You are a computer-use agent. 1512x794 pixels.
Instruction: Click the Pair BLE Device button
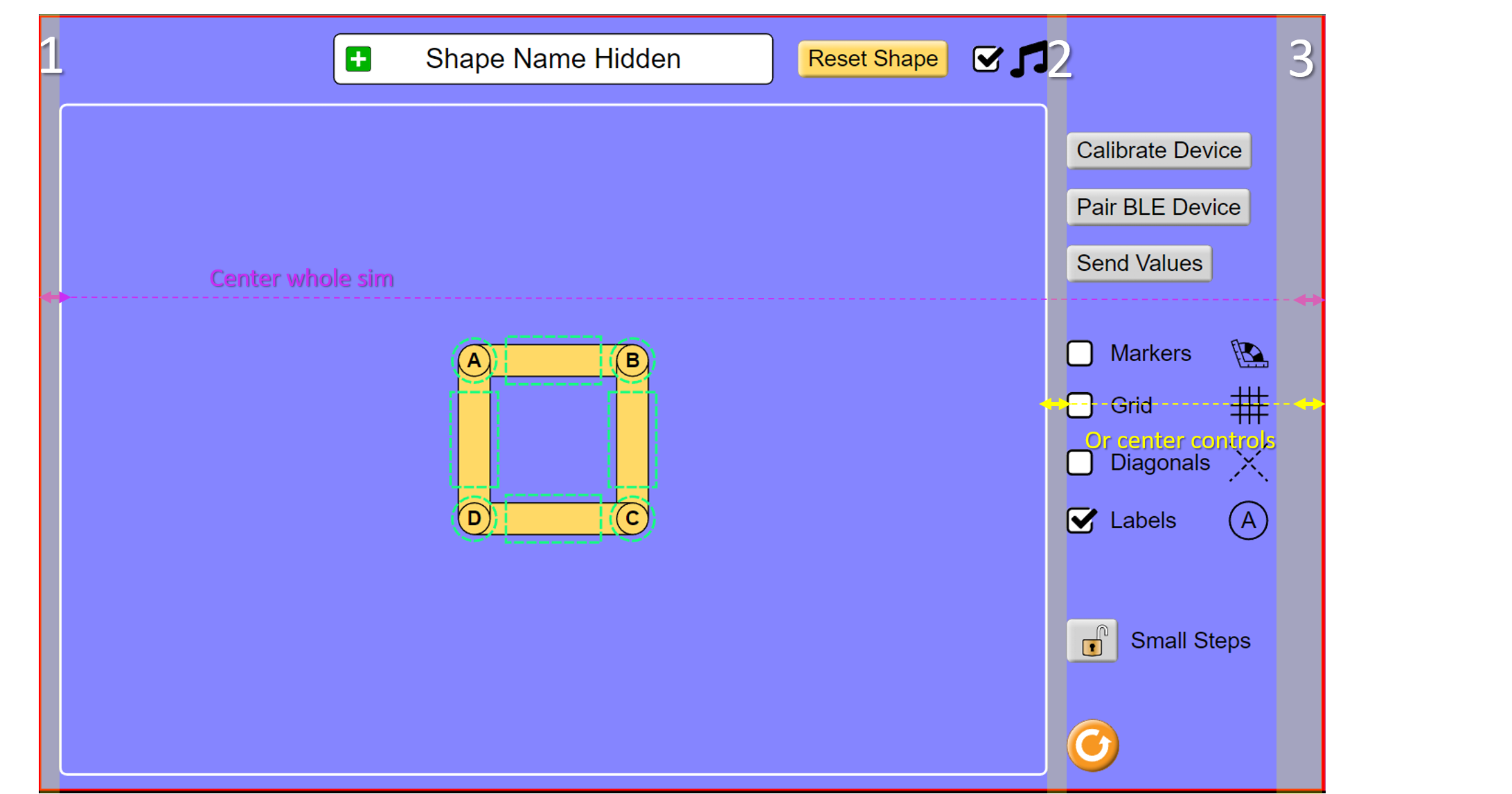click(x=1157, y=207)
